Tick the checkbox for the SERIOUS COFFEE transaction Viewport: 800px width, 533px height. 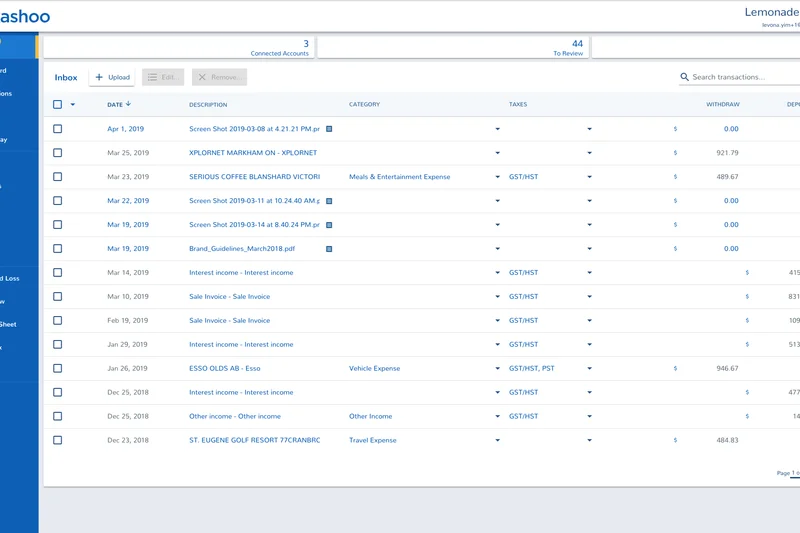point(58,177)
